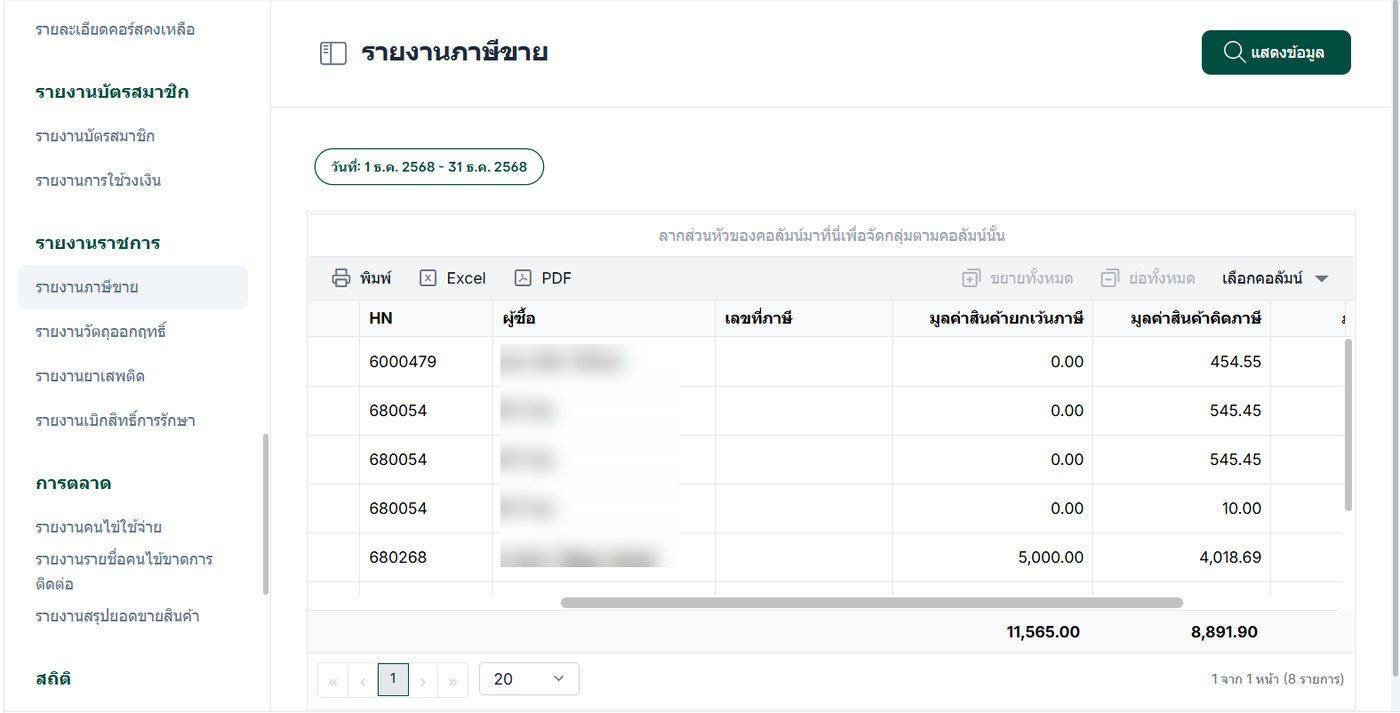
Task: Sort by the HN column header
Action: (381, 319)
